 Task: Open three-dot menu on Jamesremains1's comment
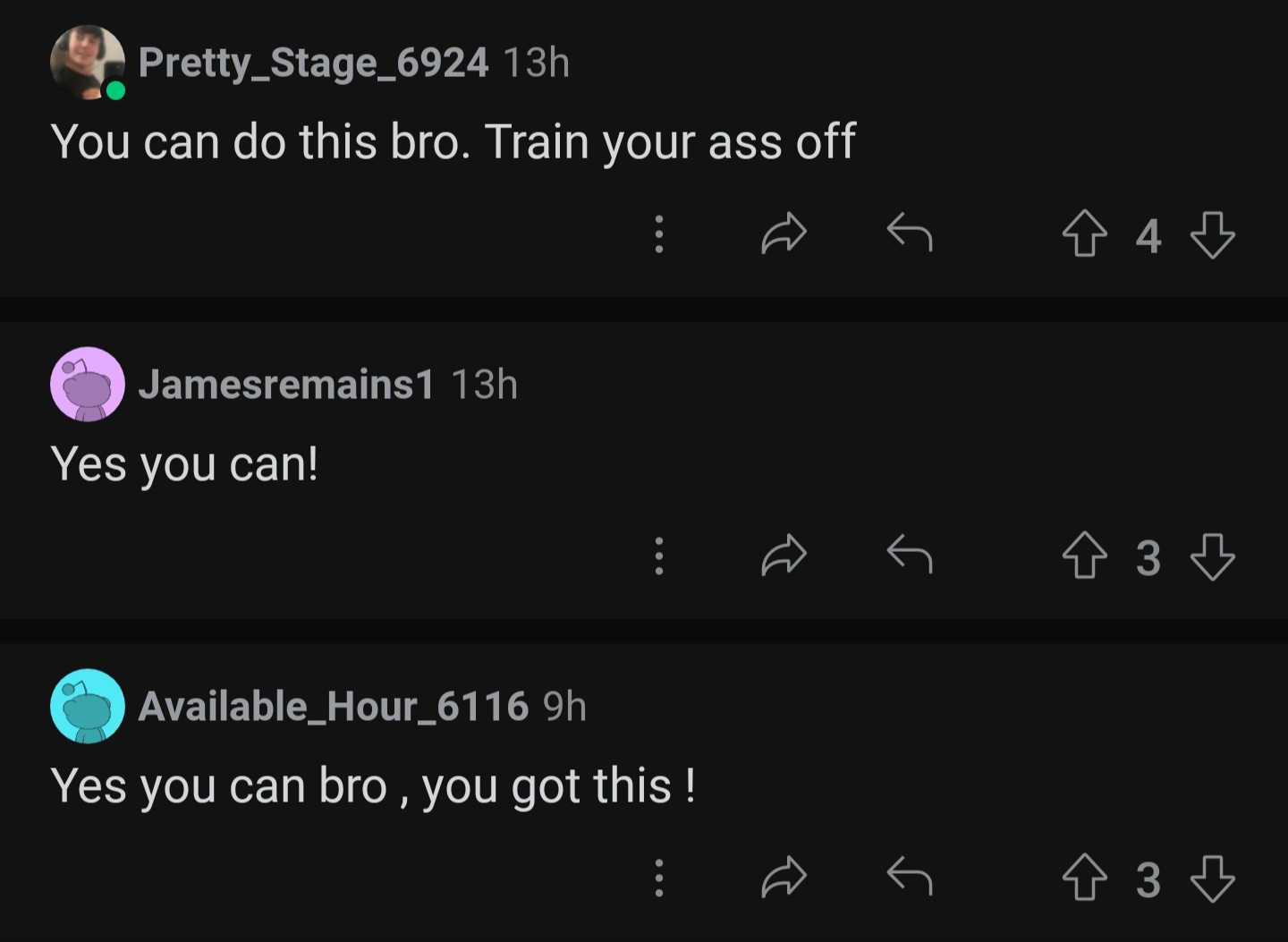click(658, 556)
